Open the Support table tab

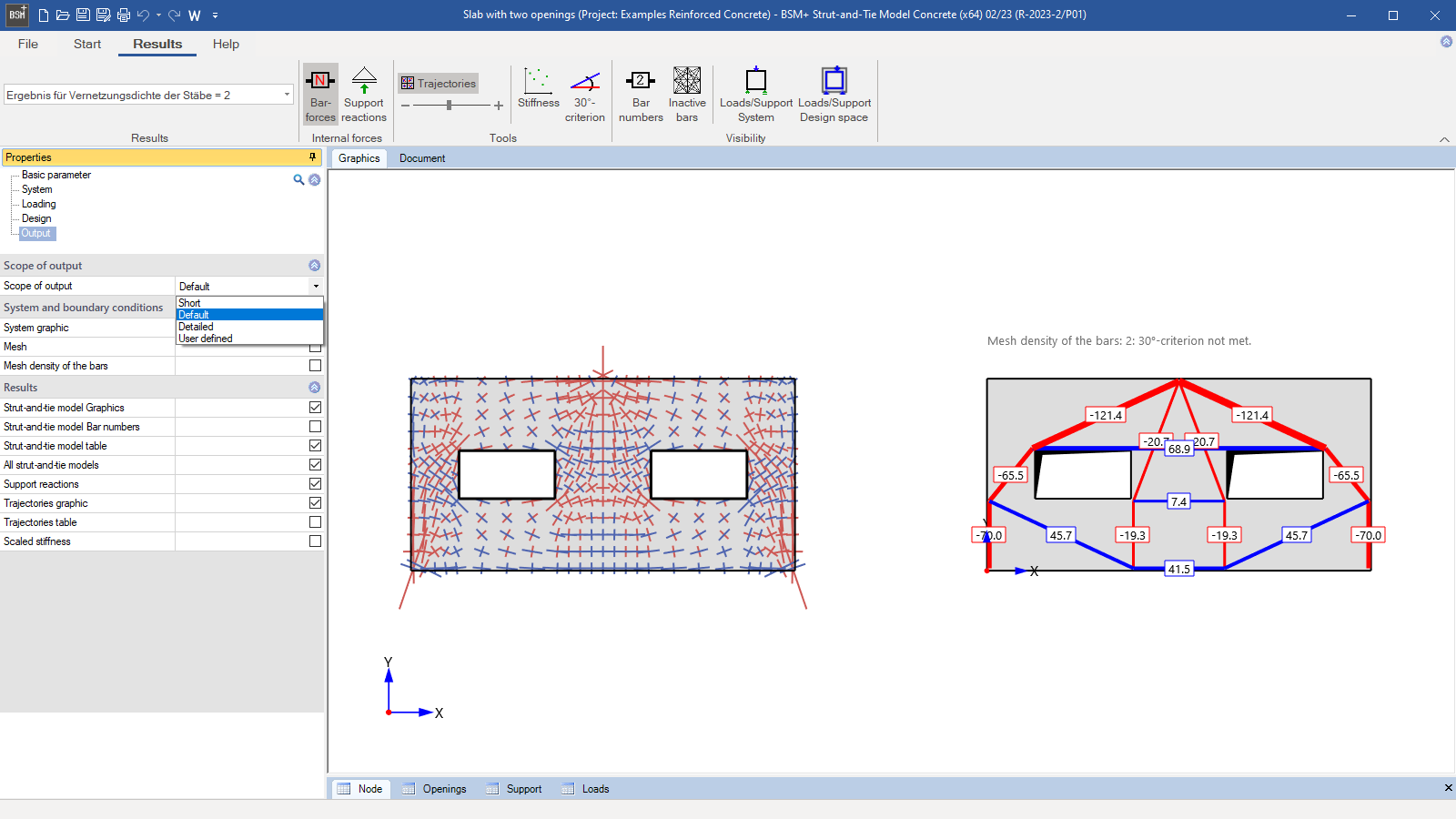[x=514, y=789]
